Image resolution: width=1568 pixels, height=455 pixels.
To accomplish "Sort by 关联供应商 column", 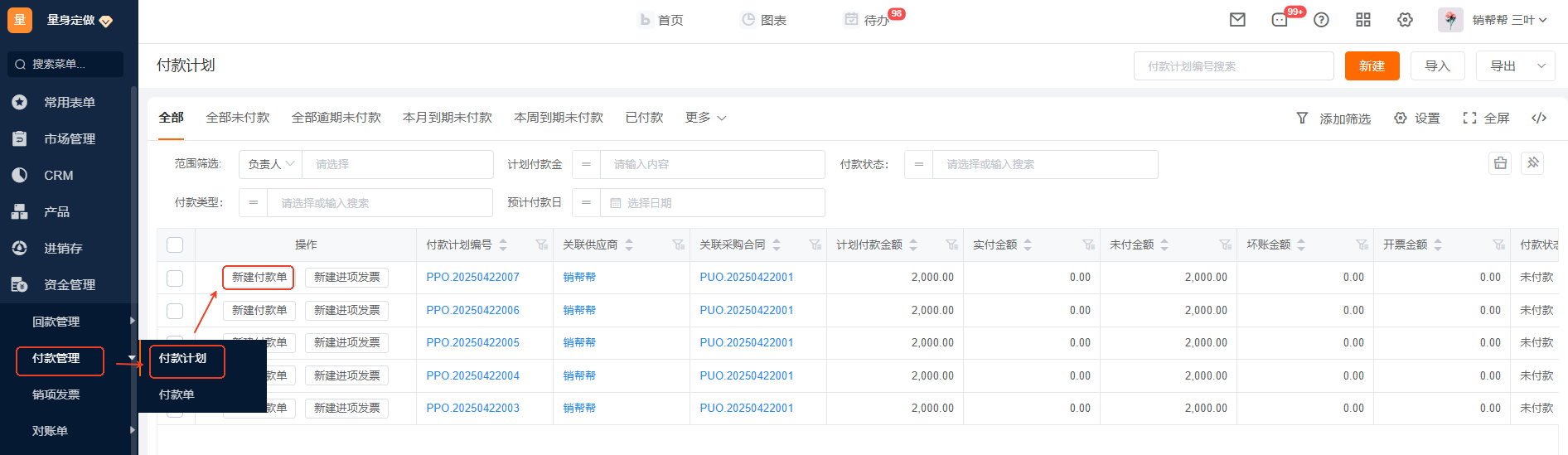I will click(629, 244).
